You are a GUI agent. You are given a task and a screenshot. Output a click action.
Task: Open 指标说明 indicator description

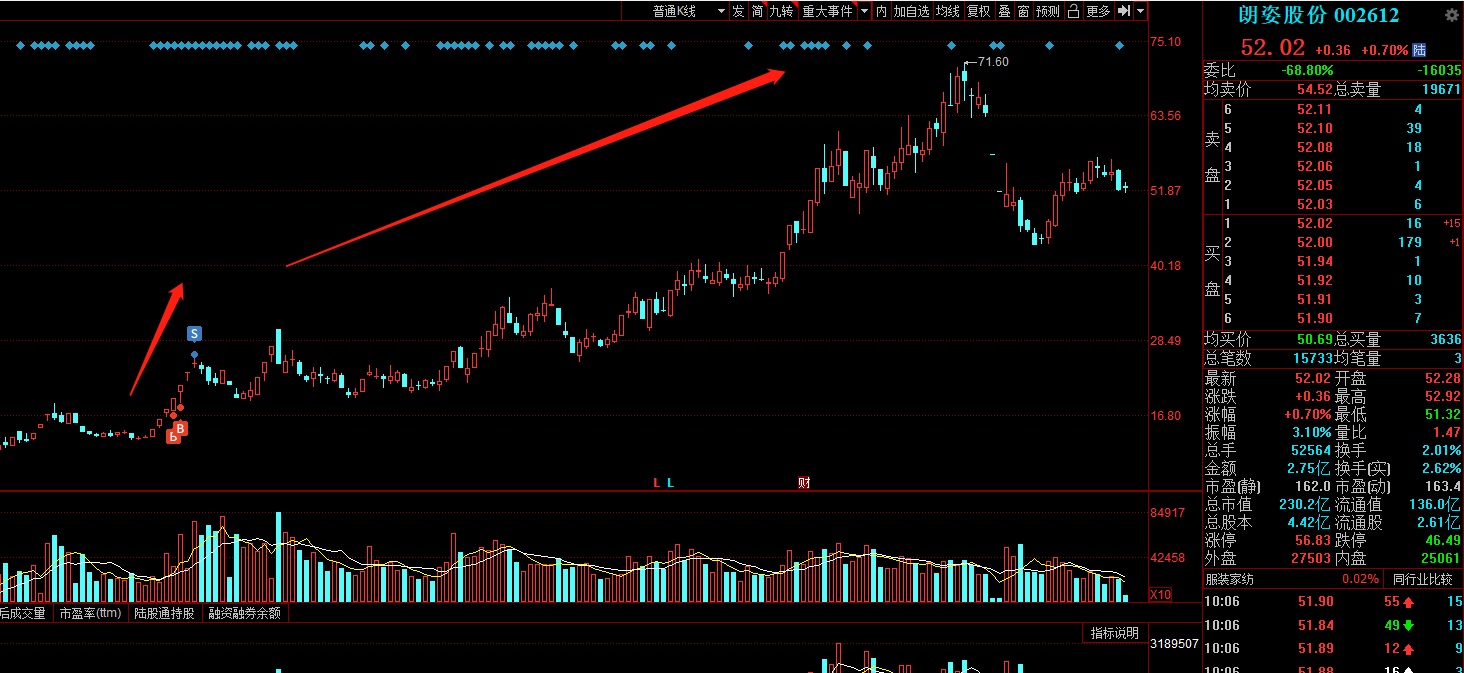1114,633
